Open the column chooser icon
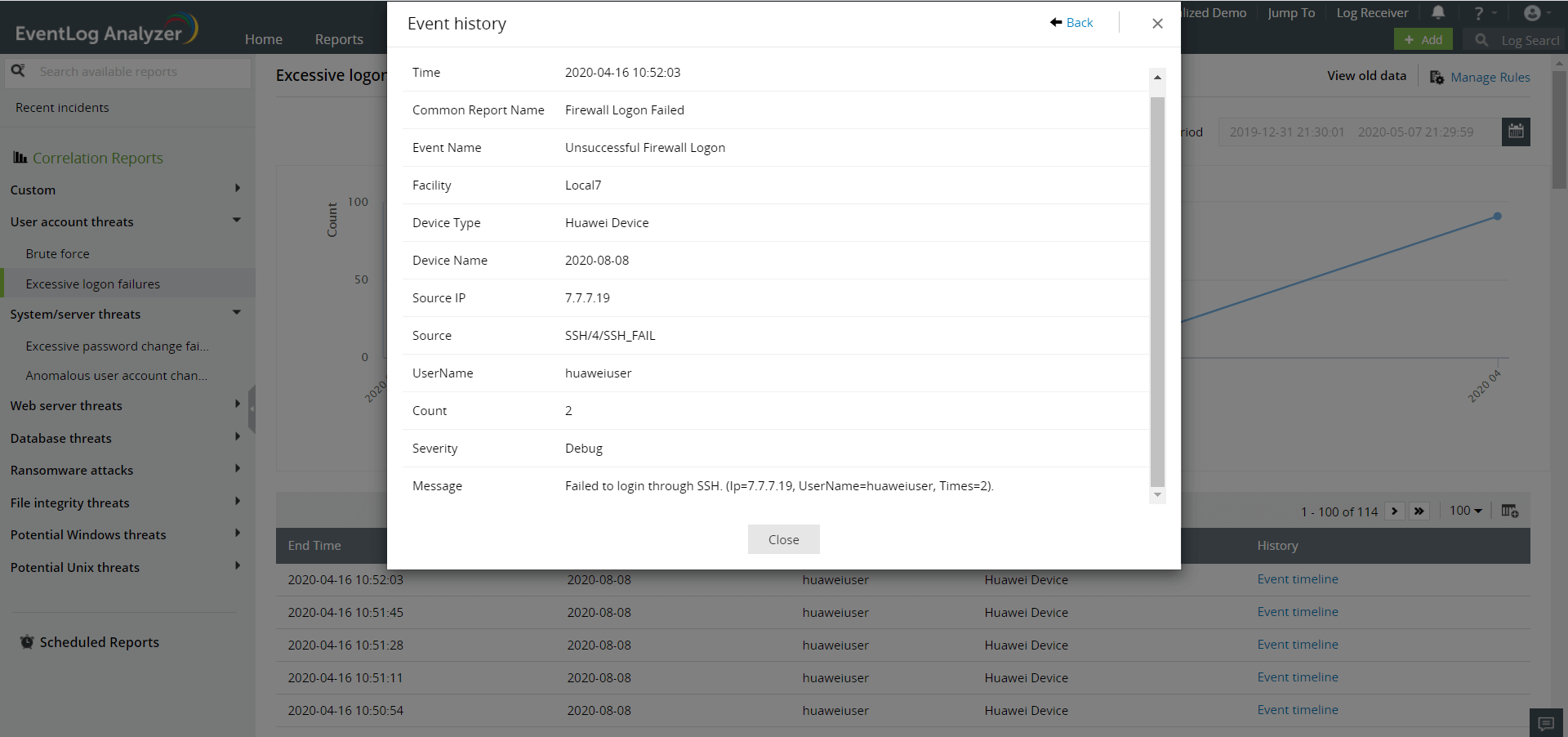Image resolution: width=1568 pixels, height=737 pixels. click(x=1509, y=511)
